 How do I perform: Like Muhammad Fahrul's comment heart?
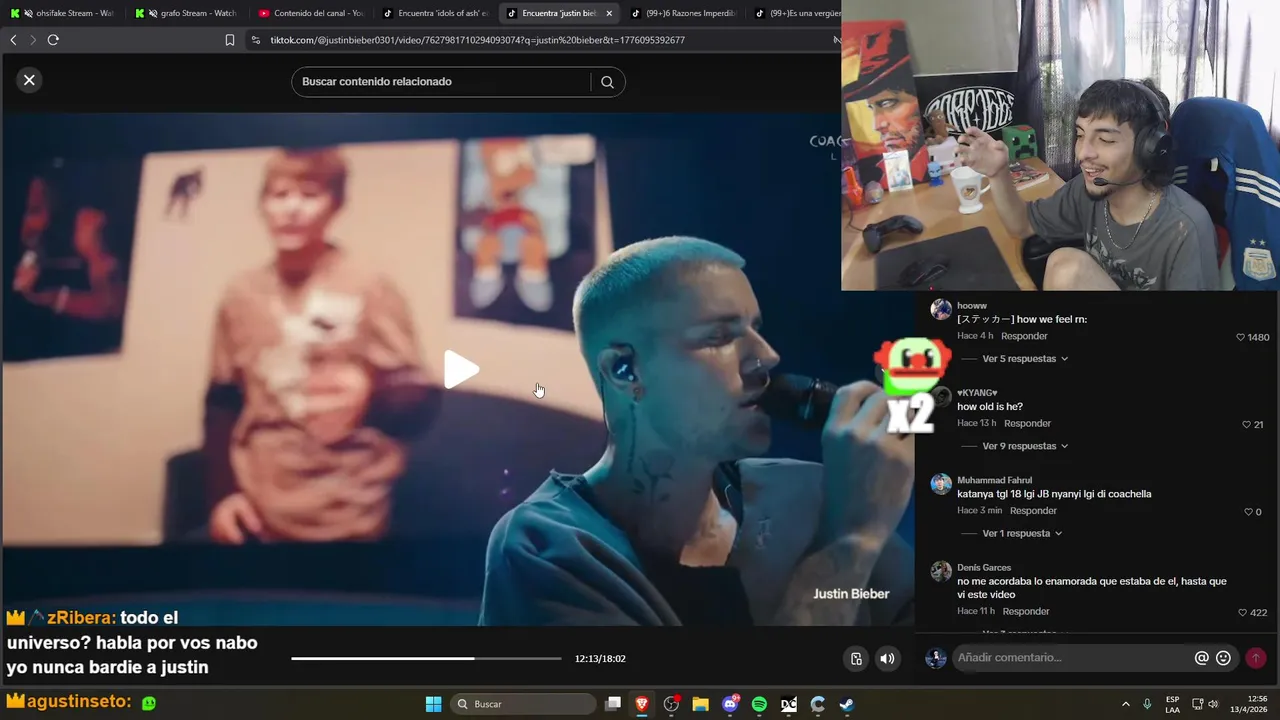coord(1247,512)
